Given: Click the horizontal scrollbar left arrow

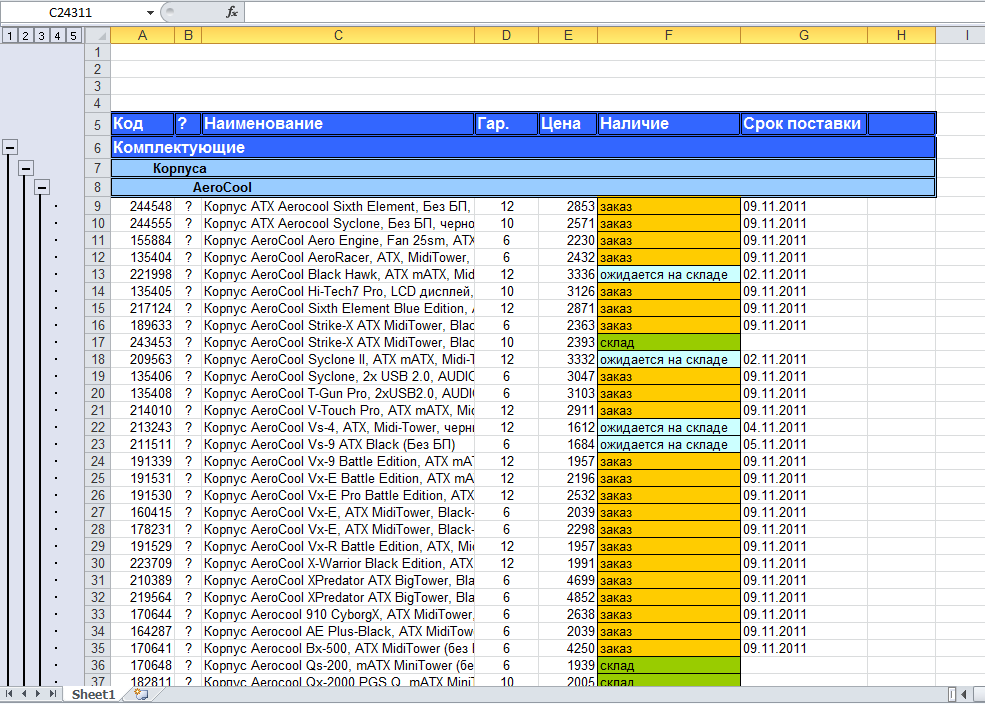Looking at the screenshot, I should [964, 695].
